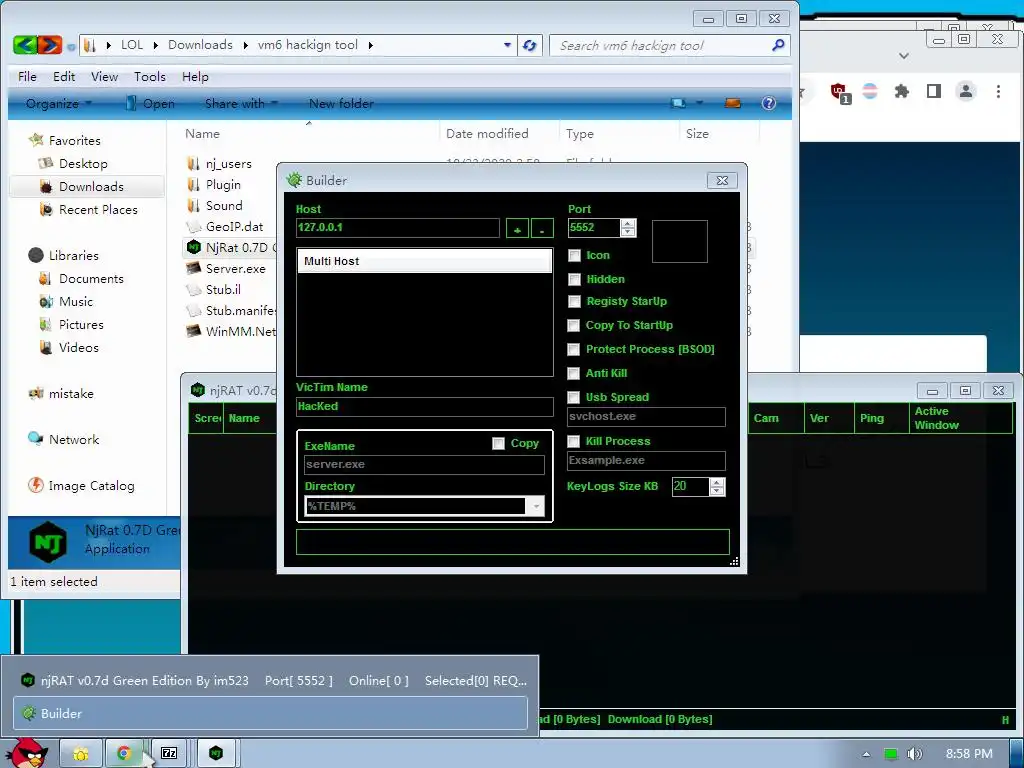Click the Open button in Explorer toolbar
The image size is (1024, 768).
pyautogui.click(x=150, y=103)
